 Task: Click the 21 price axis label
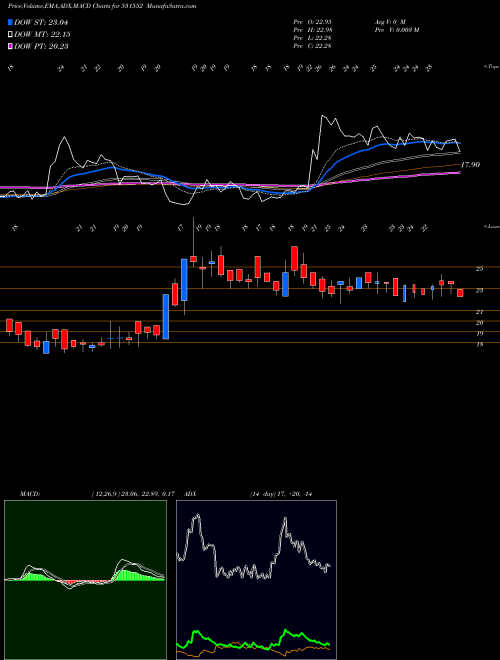click(x=479, y=312)
